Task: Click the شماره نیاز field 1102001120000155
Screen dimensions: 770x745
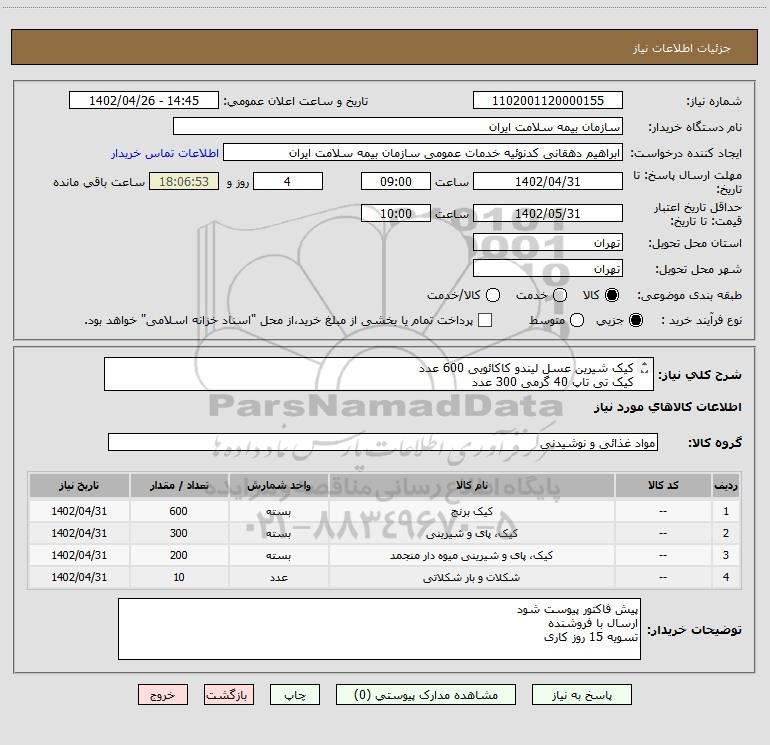Action: coord(548,100)
